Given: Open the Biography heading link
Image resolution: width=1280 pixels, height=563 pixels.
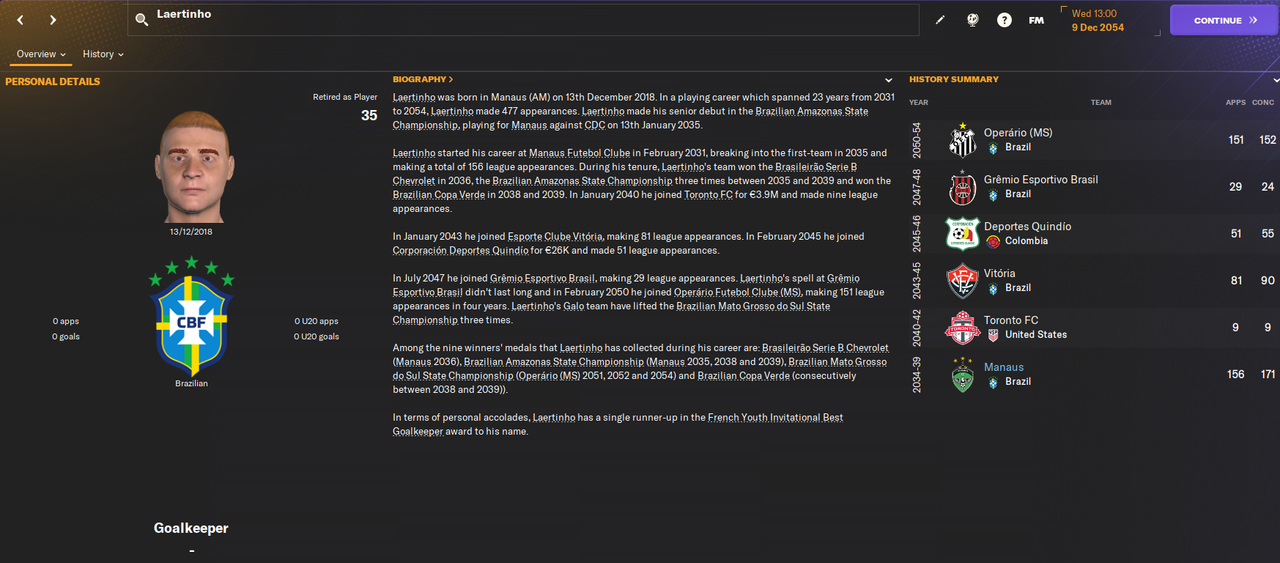Looking at the screenshot, I should [422, 79].
